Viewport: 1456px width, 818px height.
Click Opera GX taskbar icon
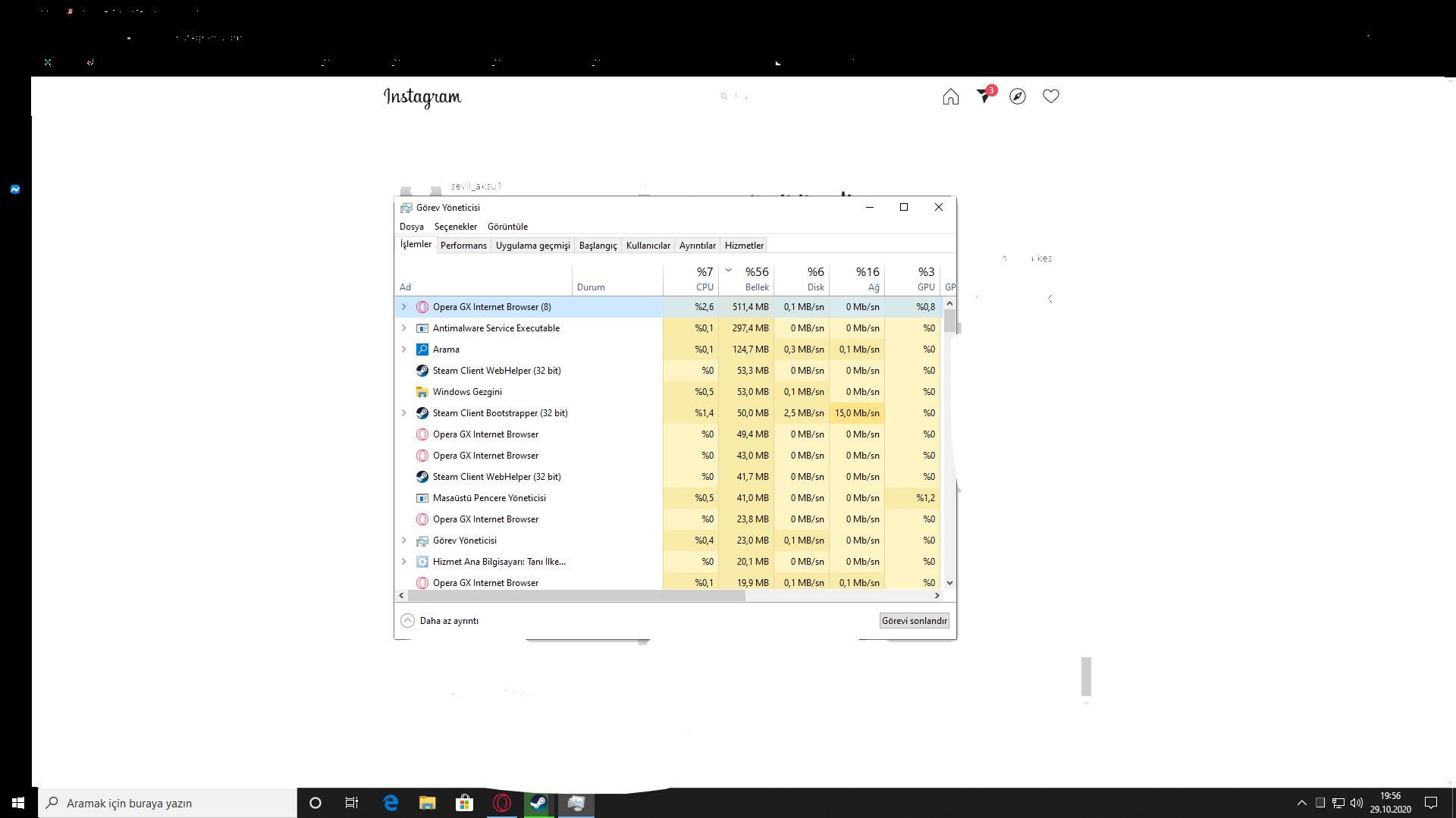(x=501, y=803)
